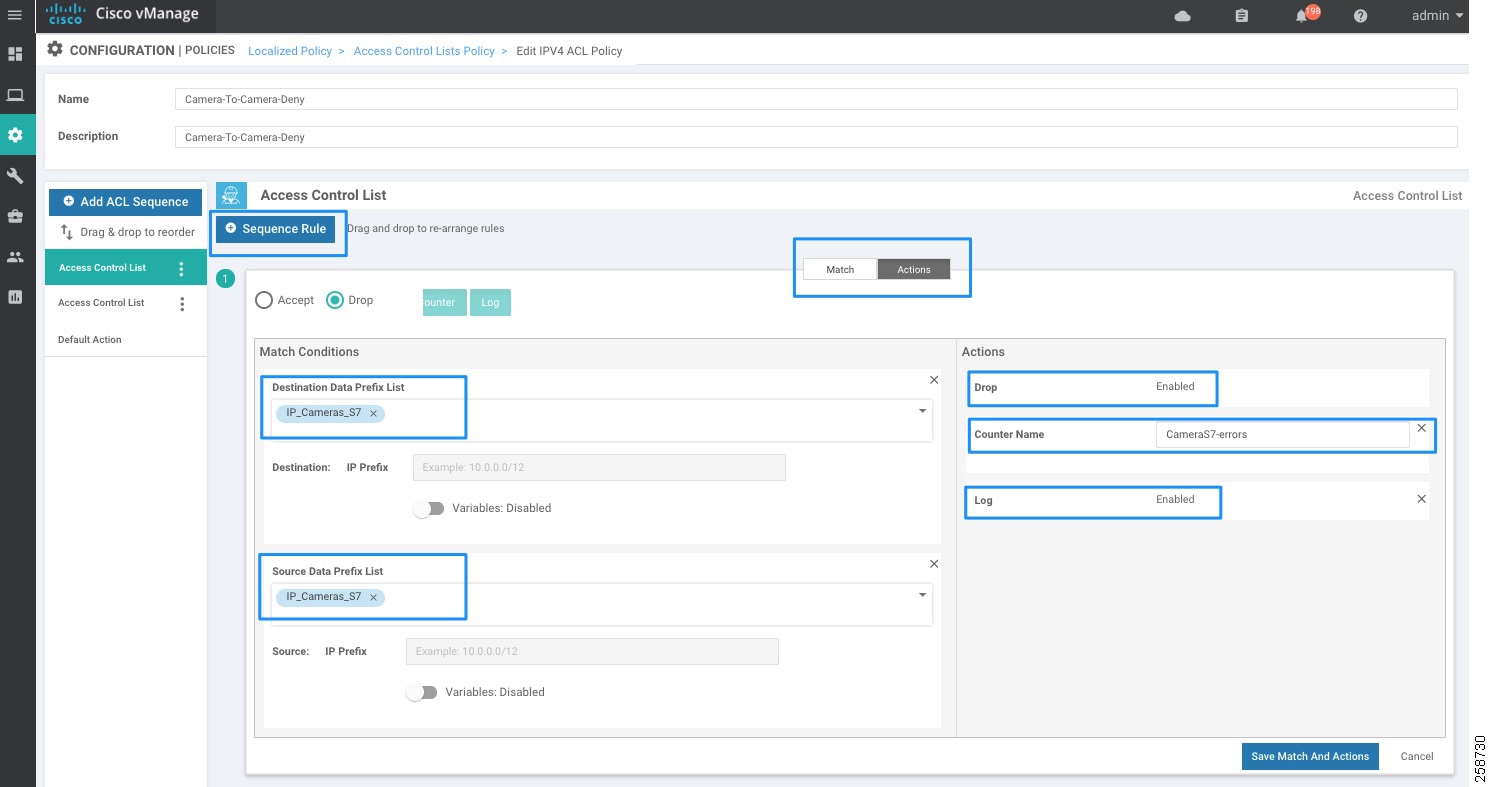
Task: Open the admin user menu
Action: tap(1438, 15)
